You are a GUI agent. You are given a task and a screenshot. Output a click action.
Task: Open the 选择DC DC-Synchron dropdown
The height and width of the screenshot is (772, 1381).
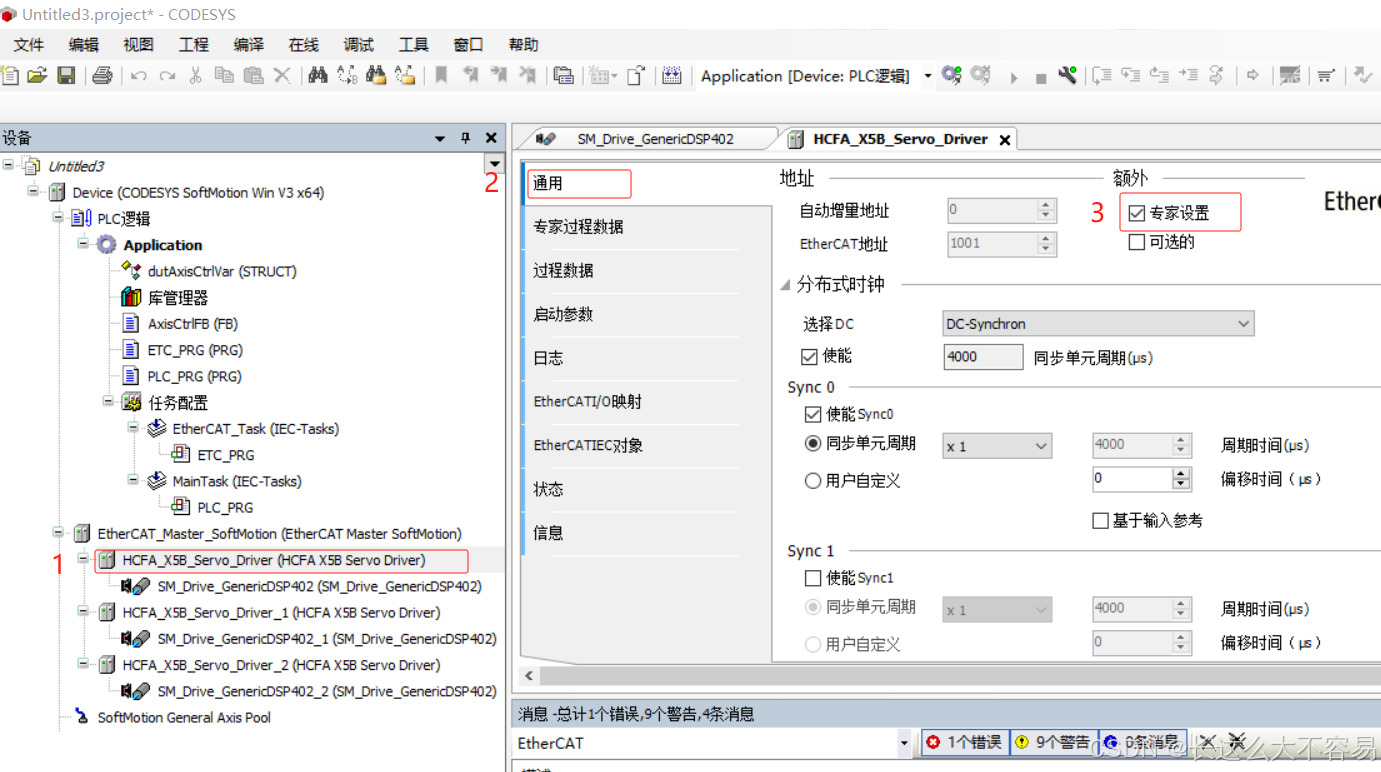pyautogui.click(x=1098, y=323)
